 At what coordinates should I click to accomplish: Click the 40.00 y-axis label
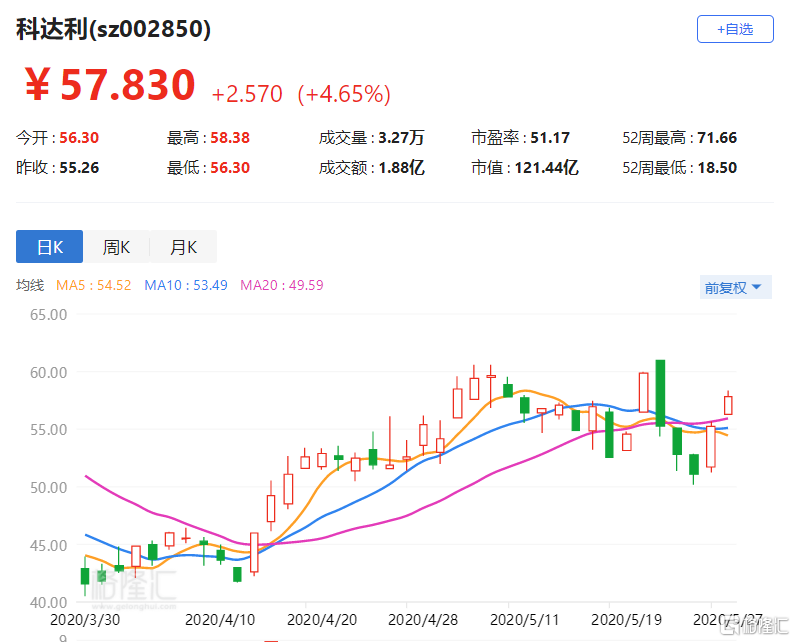[48, 602]
